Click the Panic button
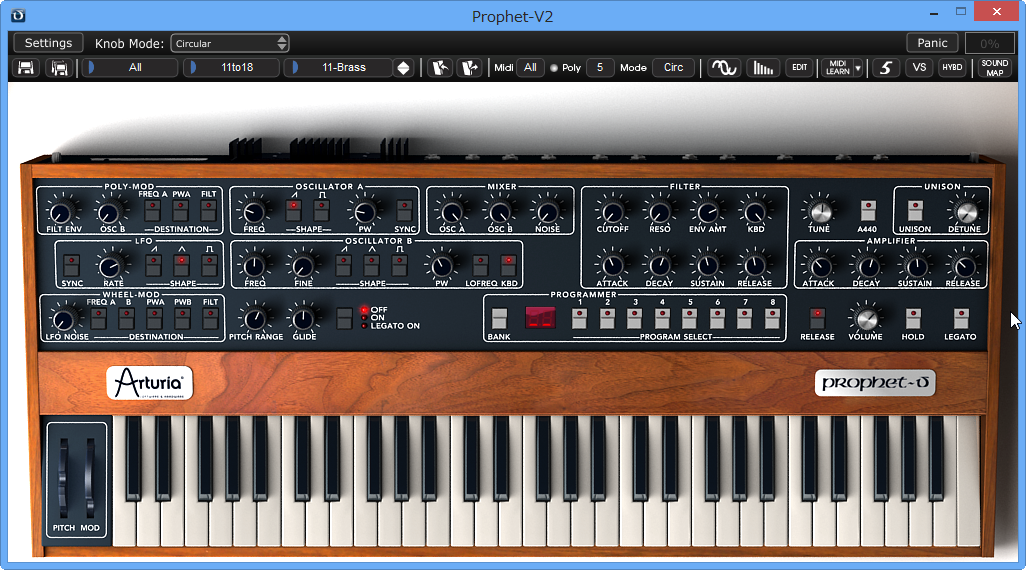This screenshot has width=1026, height=570. tap(932, 43)
